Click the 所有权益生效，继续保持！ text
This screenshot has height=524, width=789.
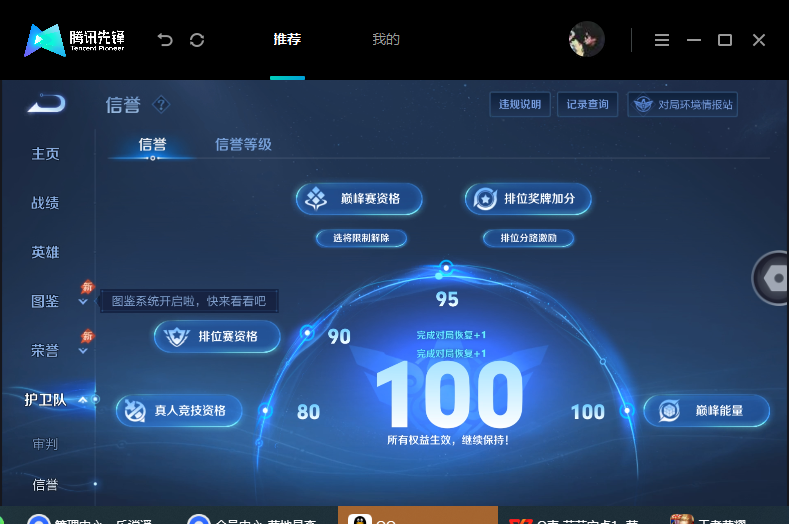click(x=448, y=440)
